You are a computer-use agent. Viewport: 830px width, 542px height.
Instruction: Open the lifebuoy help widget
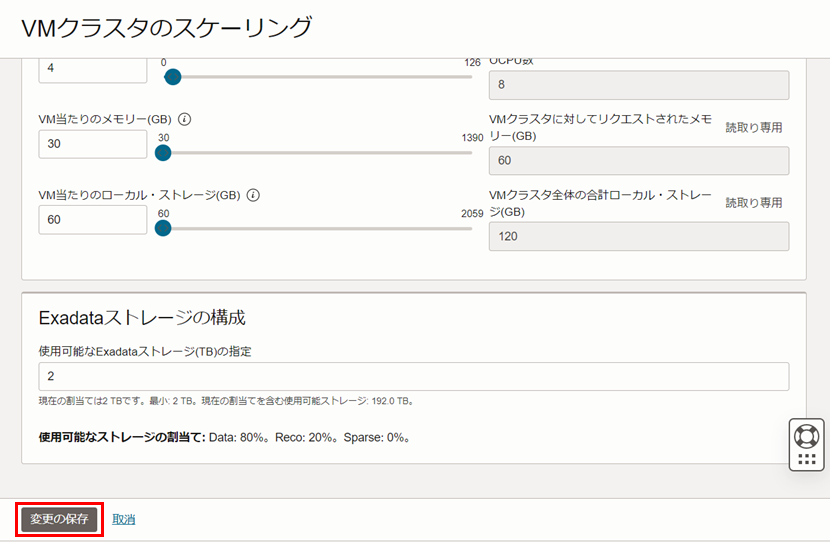click(806, 437)
